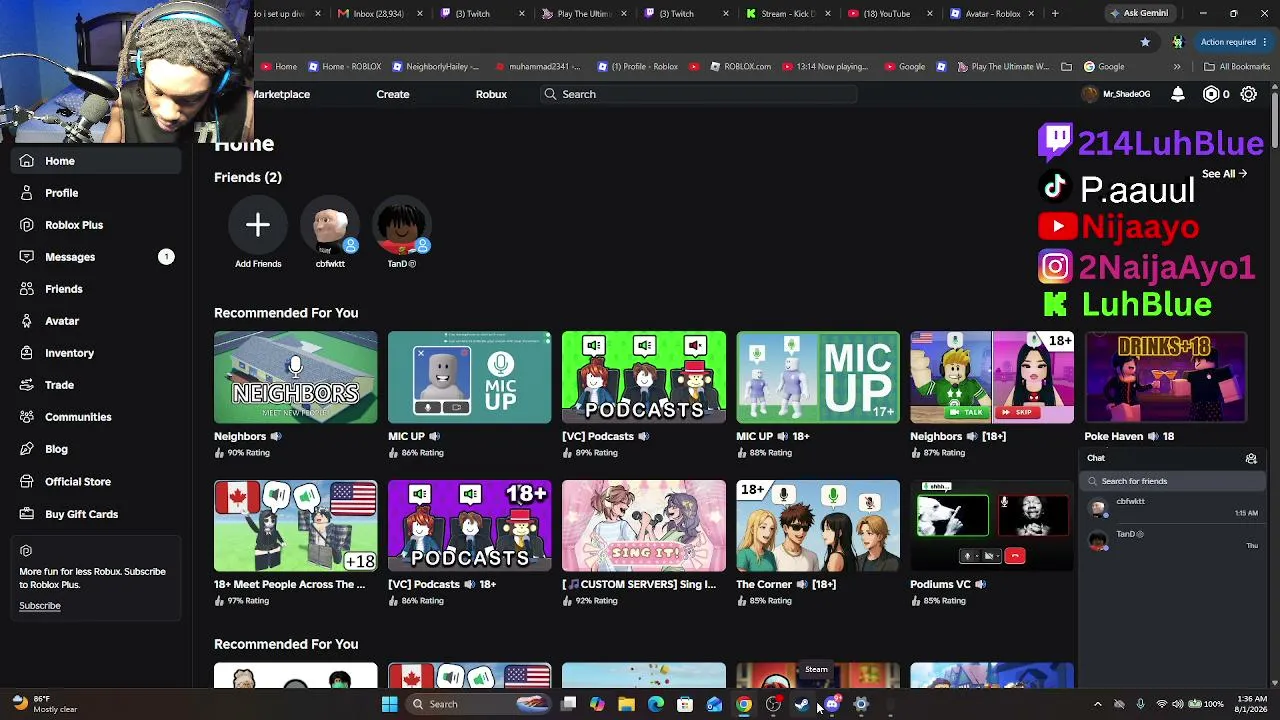This screenshot has width=1280, height=720.
Task: Open the Avatar editor from the sidebar
Action: pyautogui.click(x=61, y=321)
